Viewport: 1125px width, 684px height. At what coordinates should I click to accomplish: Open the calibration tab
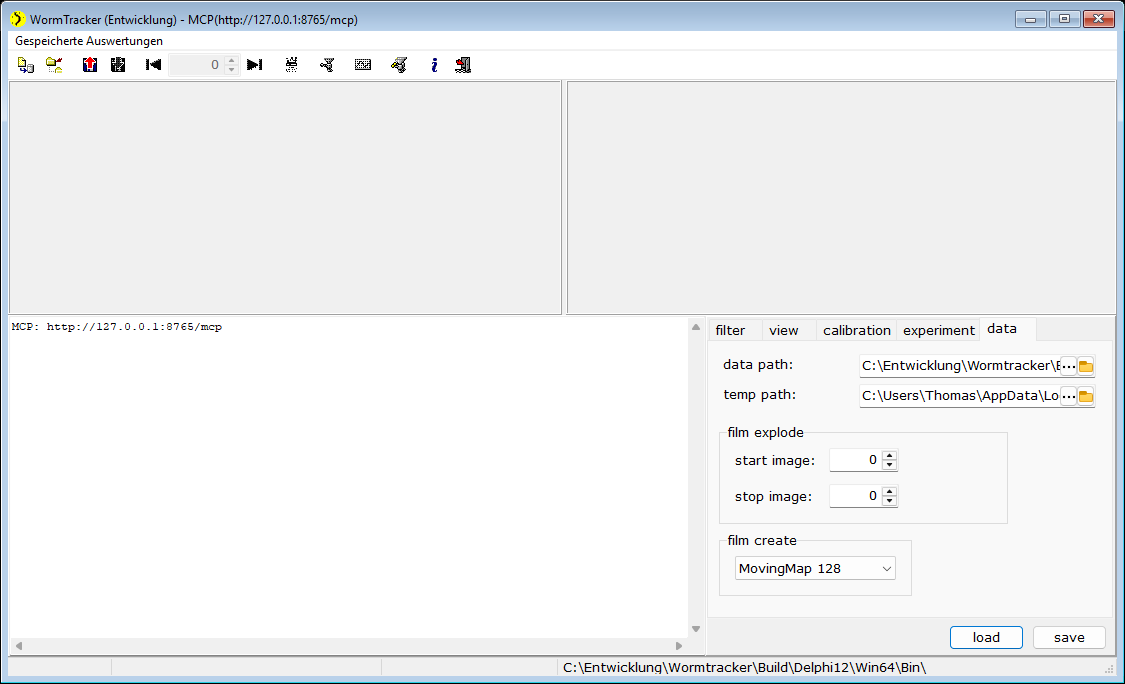(857, 330)
